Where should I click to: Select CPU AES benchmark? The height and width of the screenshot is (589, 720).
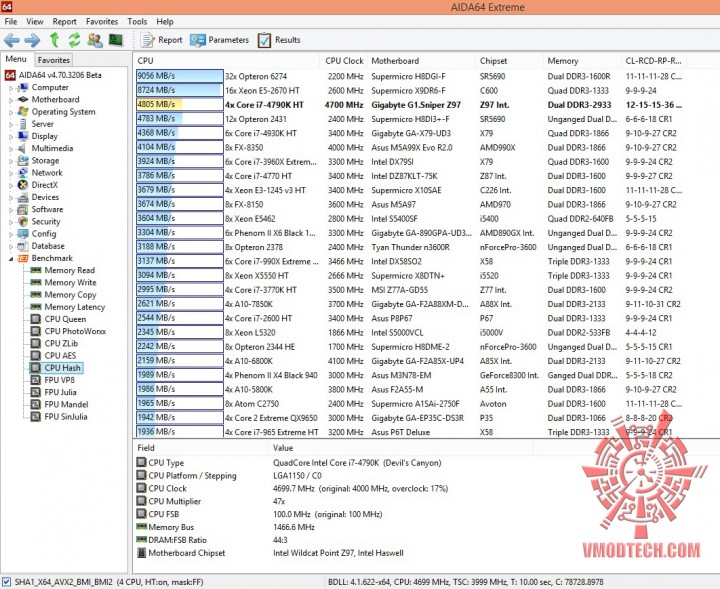[x=60, y=355]
